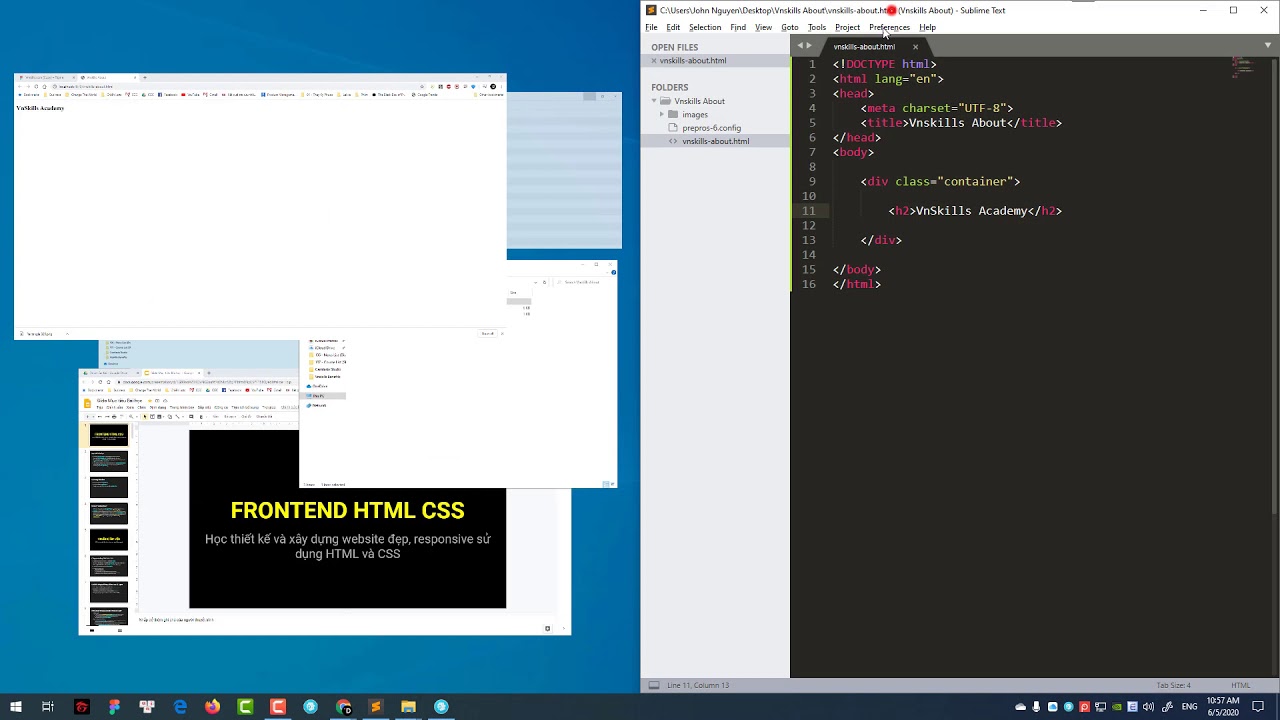The height and width of the screenshot is (720, 1280).
Task: Collapse the Vnskills About folder
Action: (x=654, y=101)
